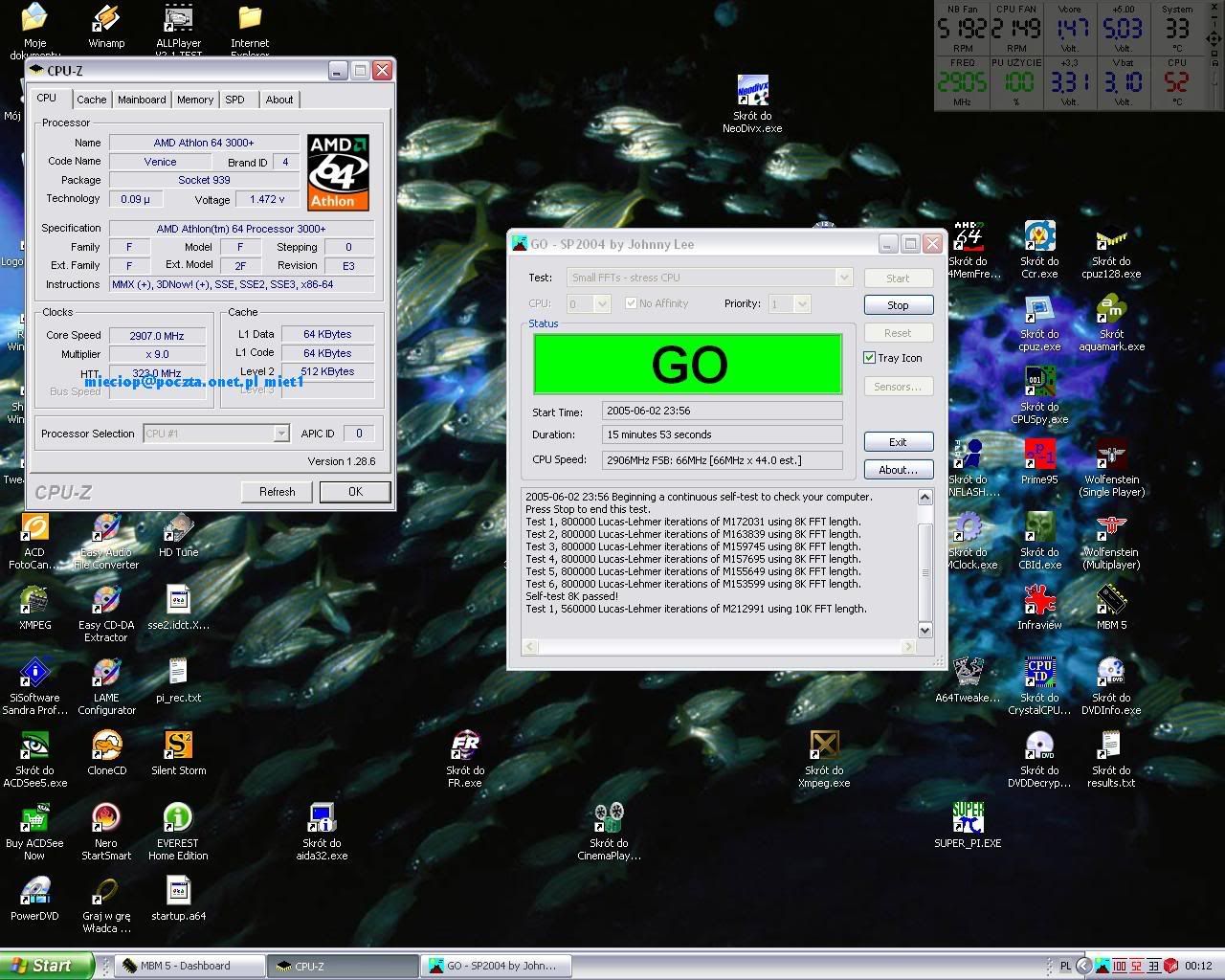1225x980 pixels.
Task: Open Silent Storm game icon
Action: pyautogui.click(x=178, y=752)
